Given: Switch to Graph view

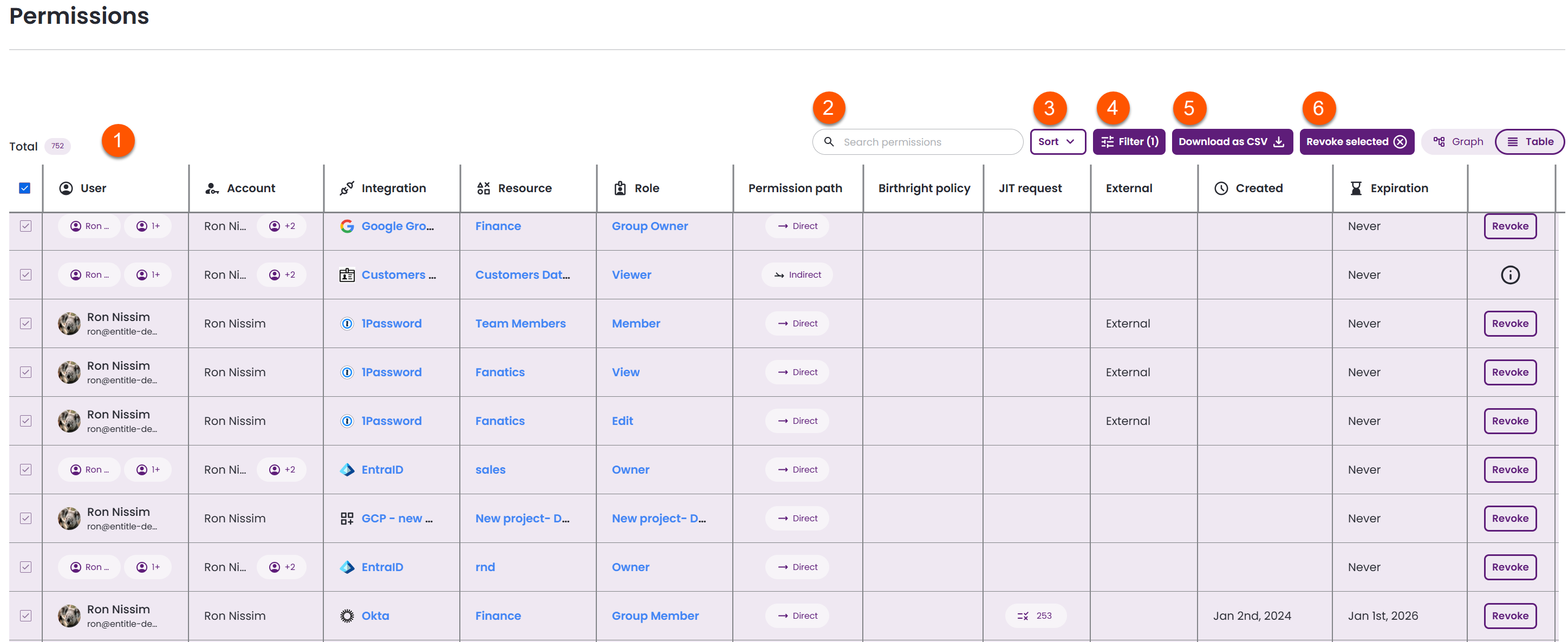Looking at the screenshot, I should click(1459, 142).
